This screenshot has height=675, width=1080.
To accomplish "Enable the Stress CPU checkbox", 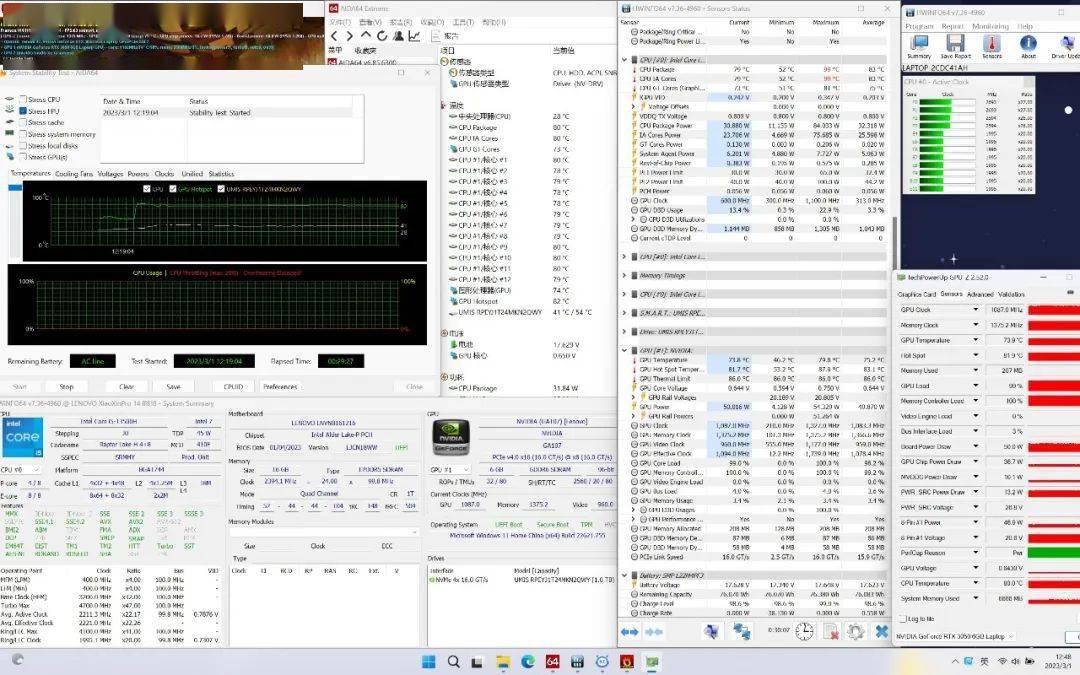I will (23, 99).
